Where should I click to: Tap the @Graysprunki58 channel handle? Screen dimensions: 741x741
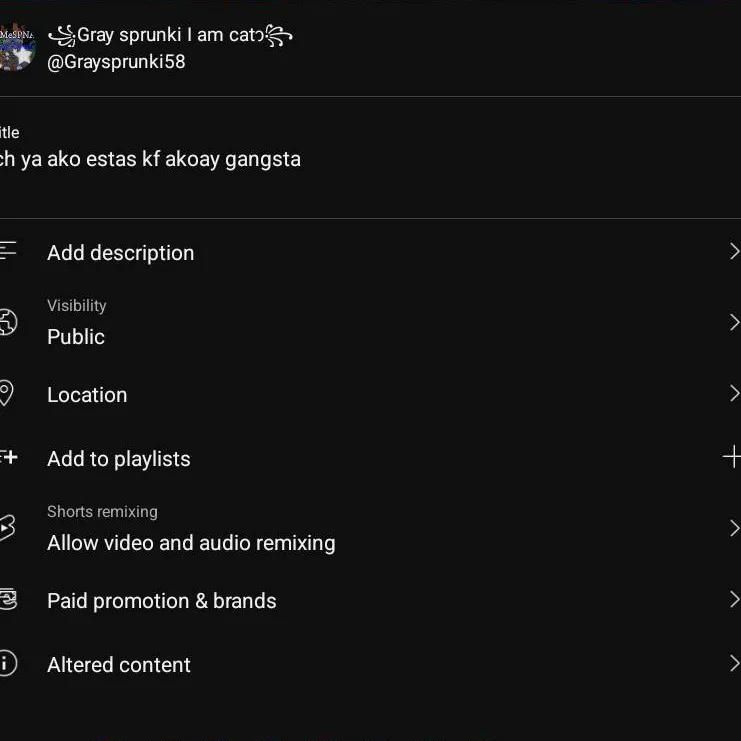[x=116, y=62]
